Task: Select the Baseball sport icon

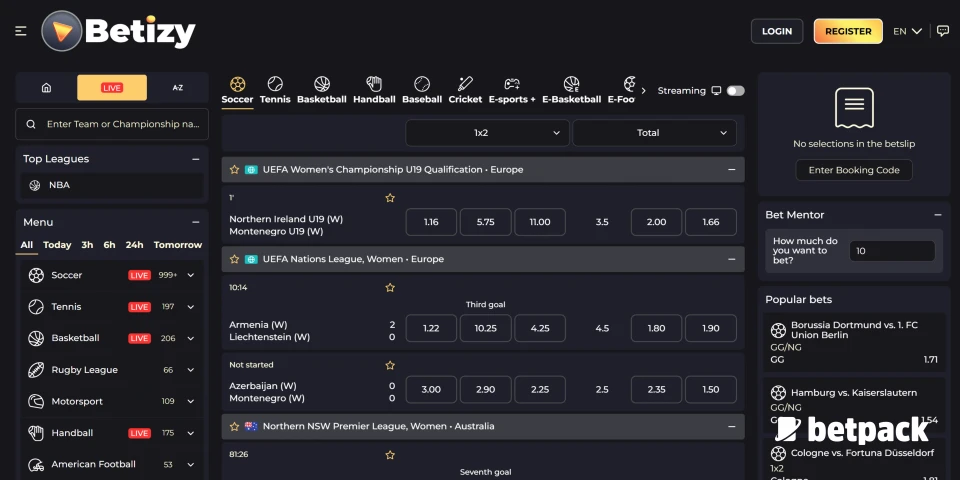Action: [422, 84]
